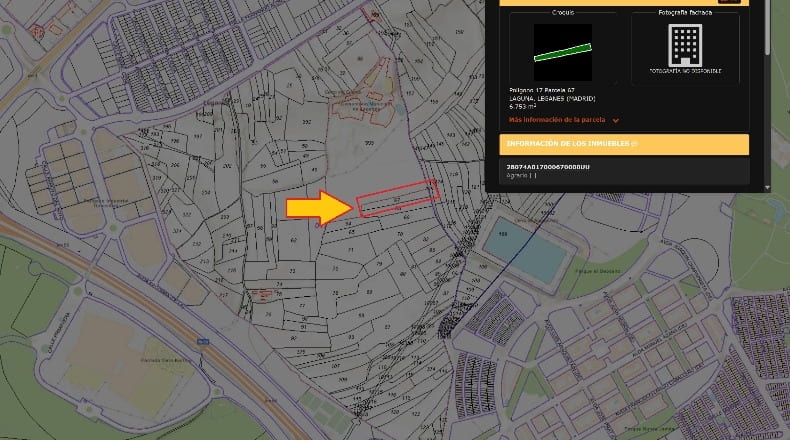
Task: Click info icon beside 'INFORMACIÓN DE LOS INMUEBLES'
Action: [x=634, y=144]
